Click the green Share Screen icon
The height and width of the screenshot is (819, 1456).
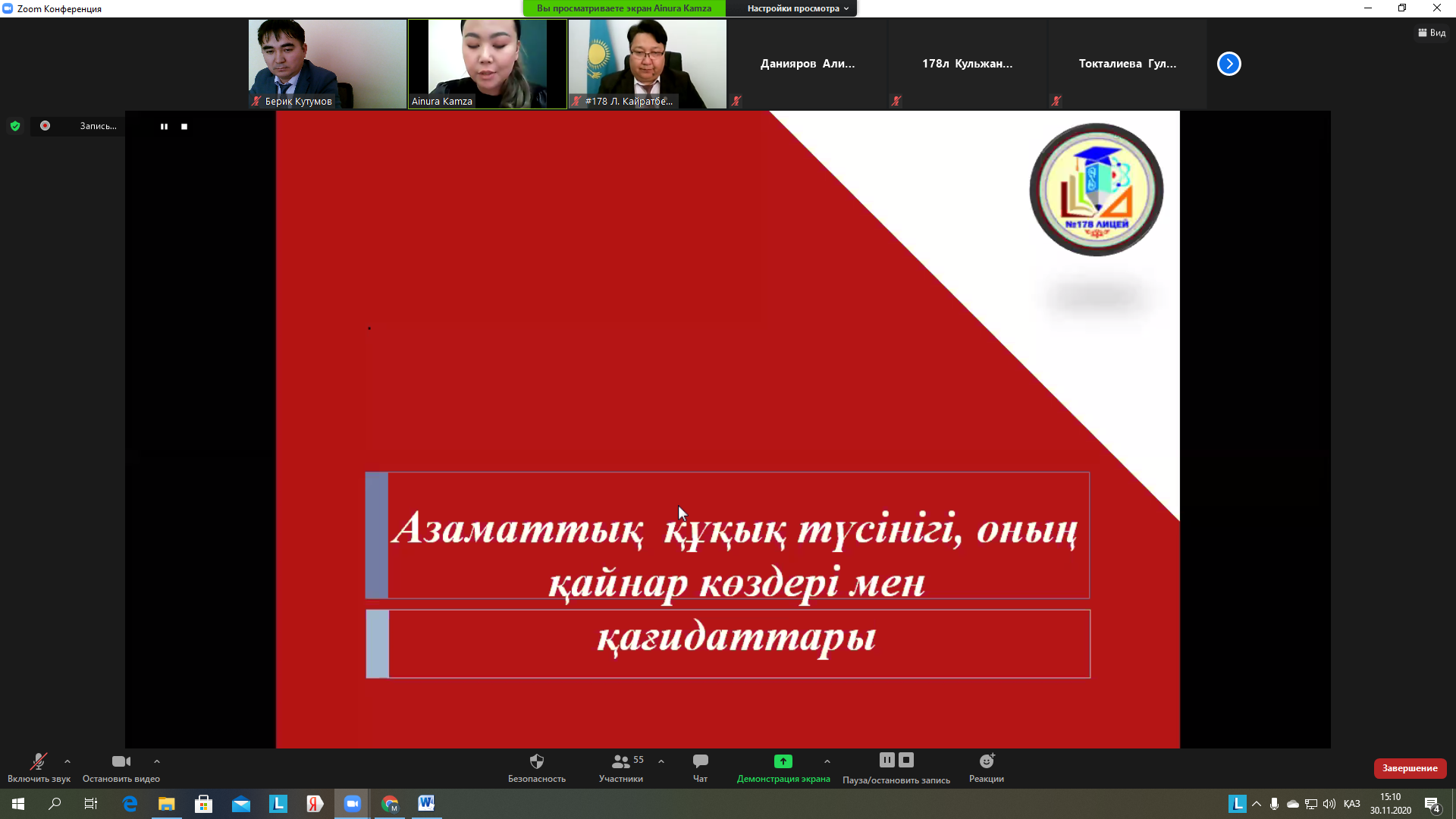pos(783,761)
